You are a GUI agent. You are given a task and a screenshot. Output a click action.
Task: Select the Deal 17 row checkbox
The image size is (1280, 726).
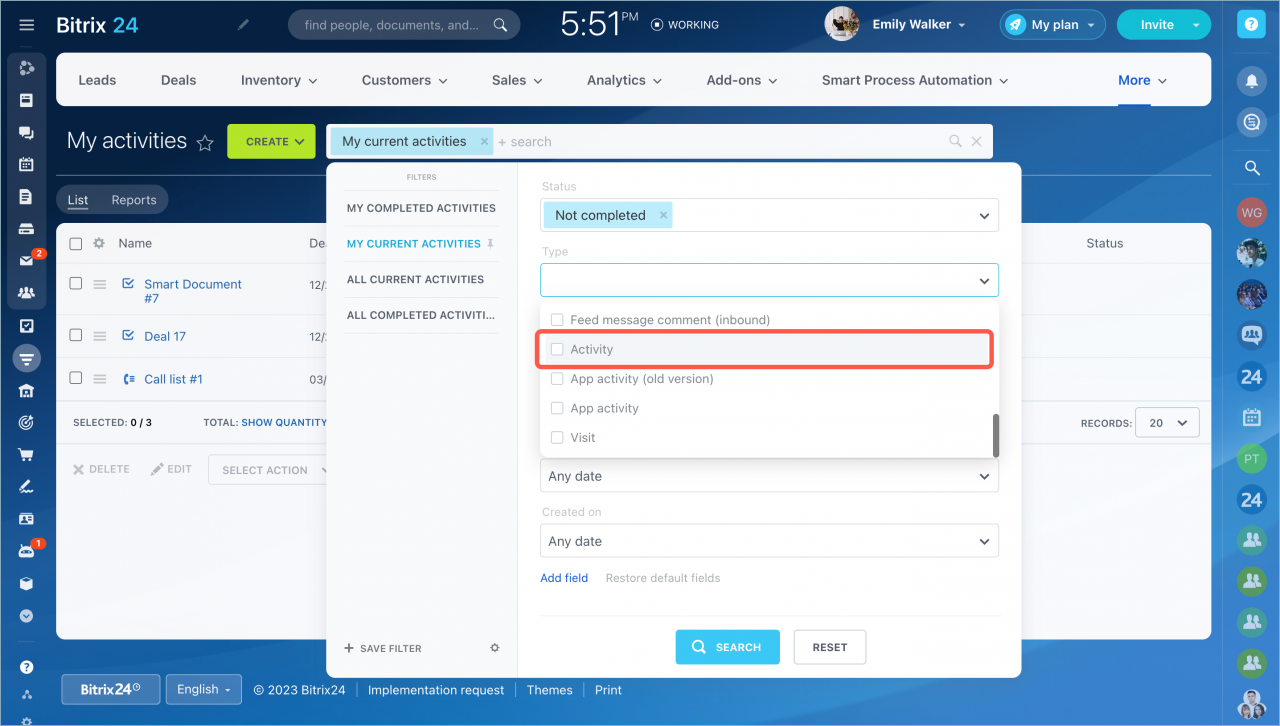(x=75, y=335)
